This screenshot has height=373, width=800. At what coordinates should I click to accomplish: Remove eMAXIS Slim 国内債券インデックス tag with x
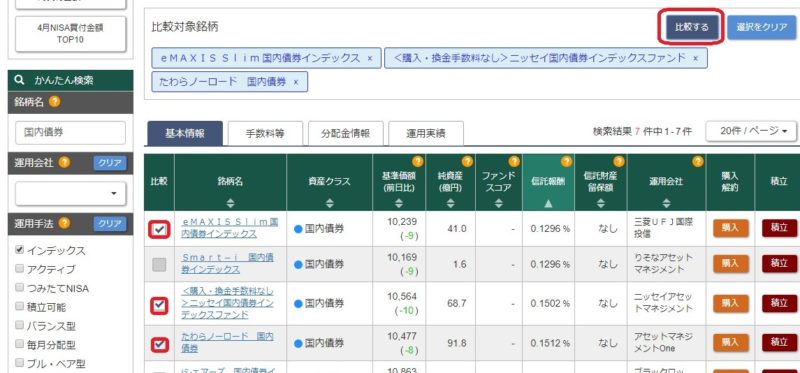click(370, 58)
